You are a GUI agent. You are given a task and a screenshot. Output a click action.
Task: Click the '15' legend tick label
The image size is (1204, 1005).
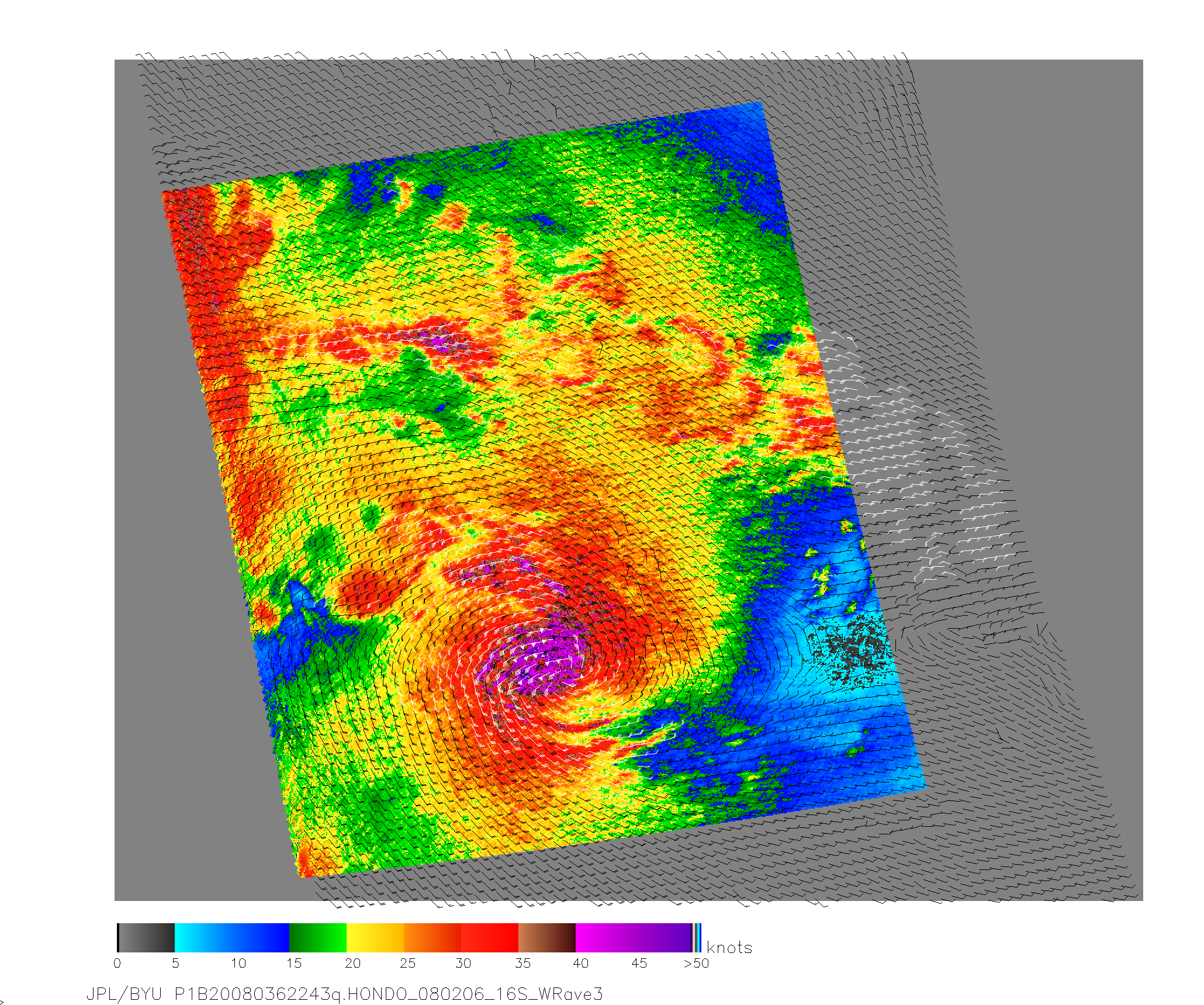click(x=294, y=964)
